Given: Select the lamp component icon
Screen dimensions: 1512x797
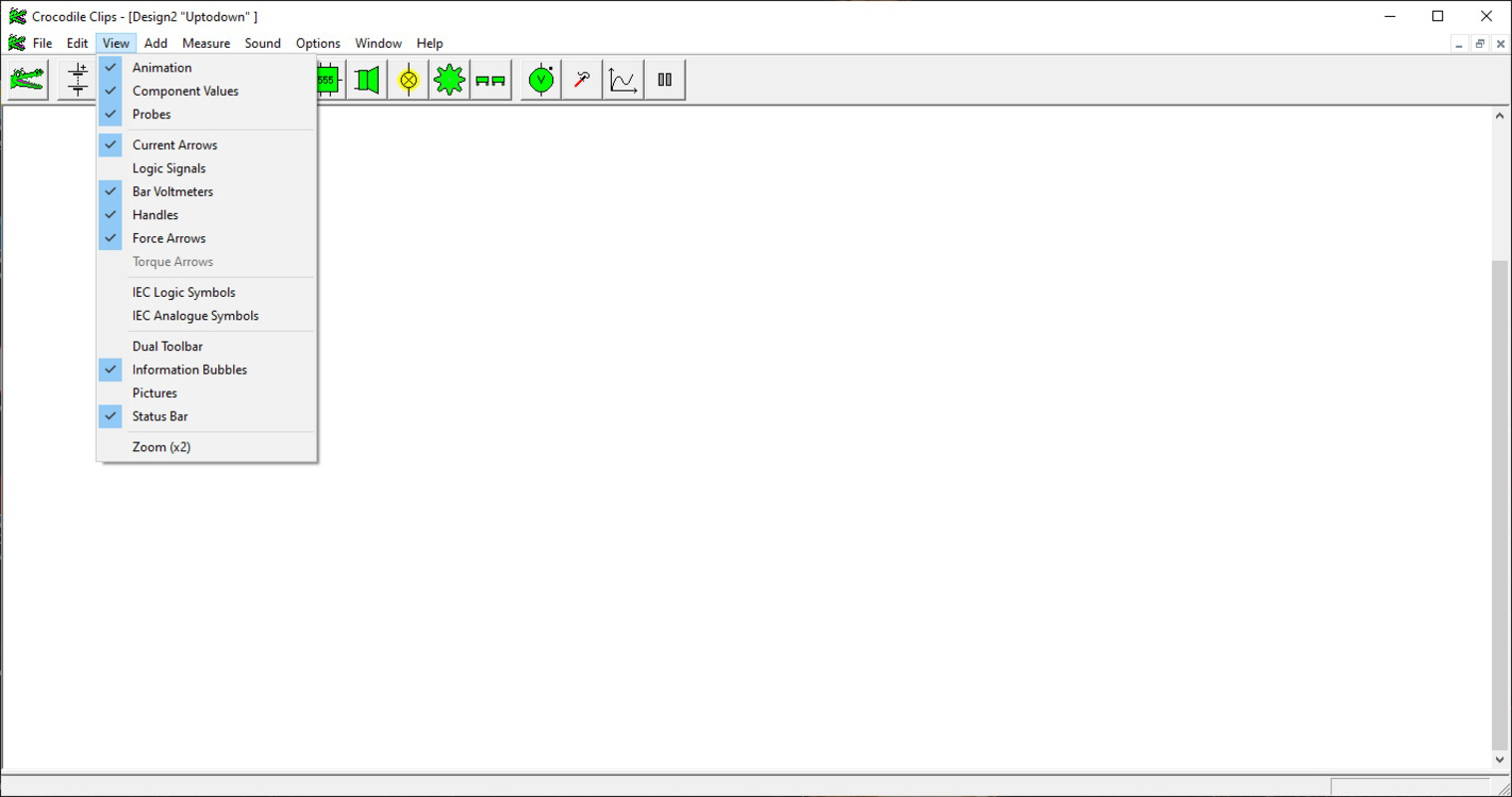Looking at the screenshot, I should tap(407, 79).
